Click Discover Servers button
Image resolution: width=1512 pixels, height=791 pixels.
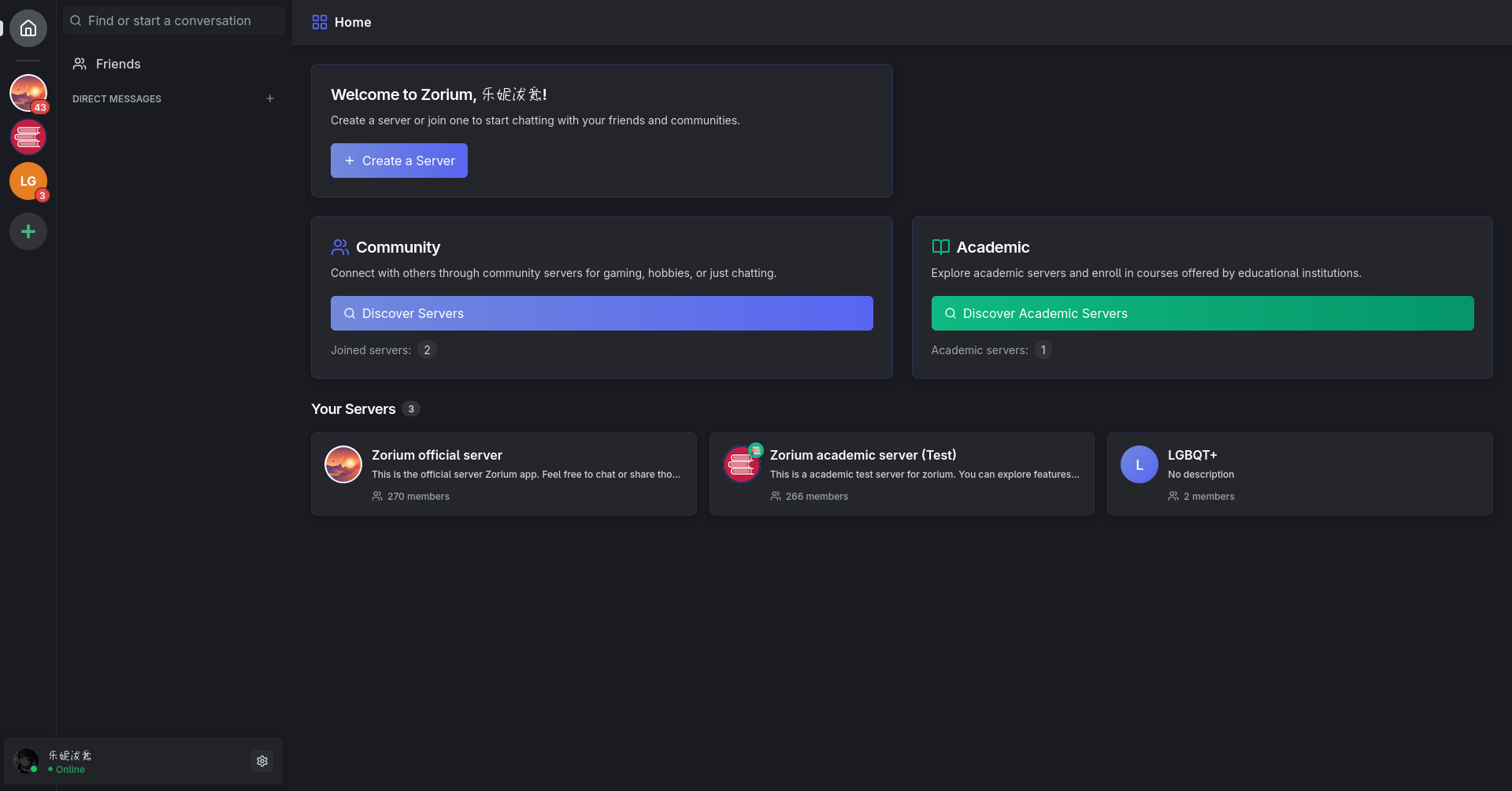click(x=602, y=313)
